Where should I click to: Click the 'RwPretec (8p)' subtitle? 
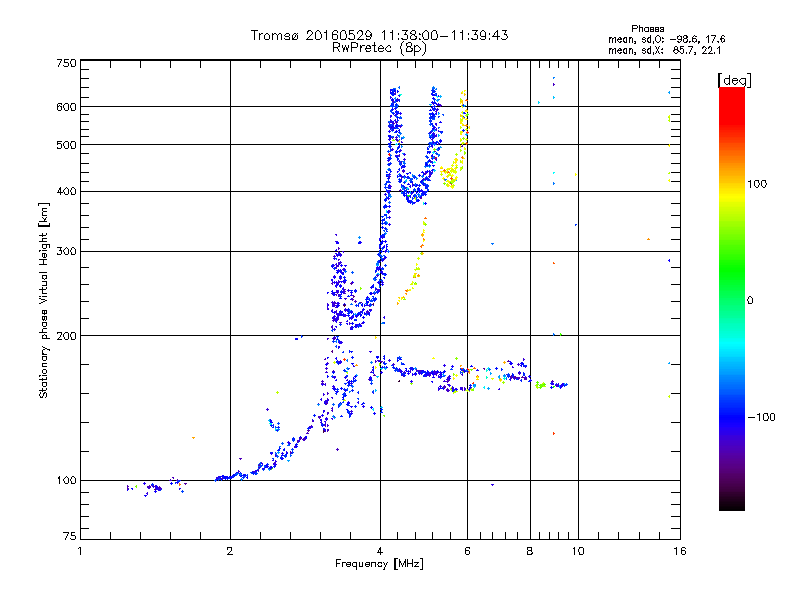379,48
